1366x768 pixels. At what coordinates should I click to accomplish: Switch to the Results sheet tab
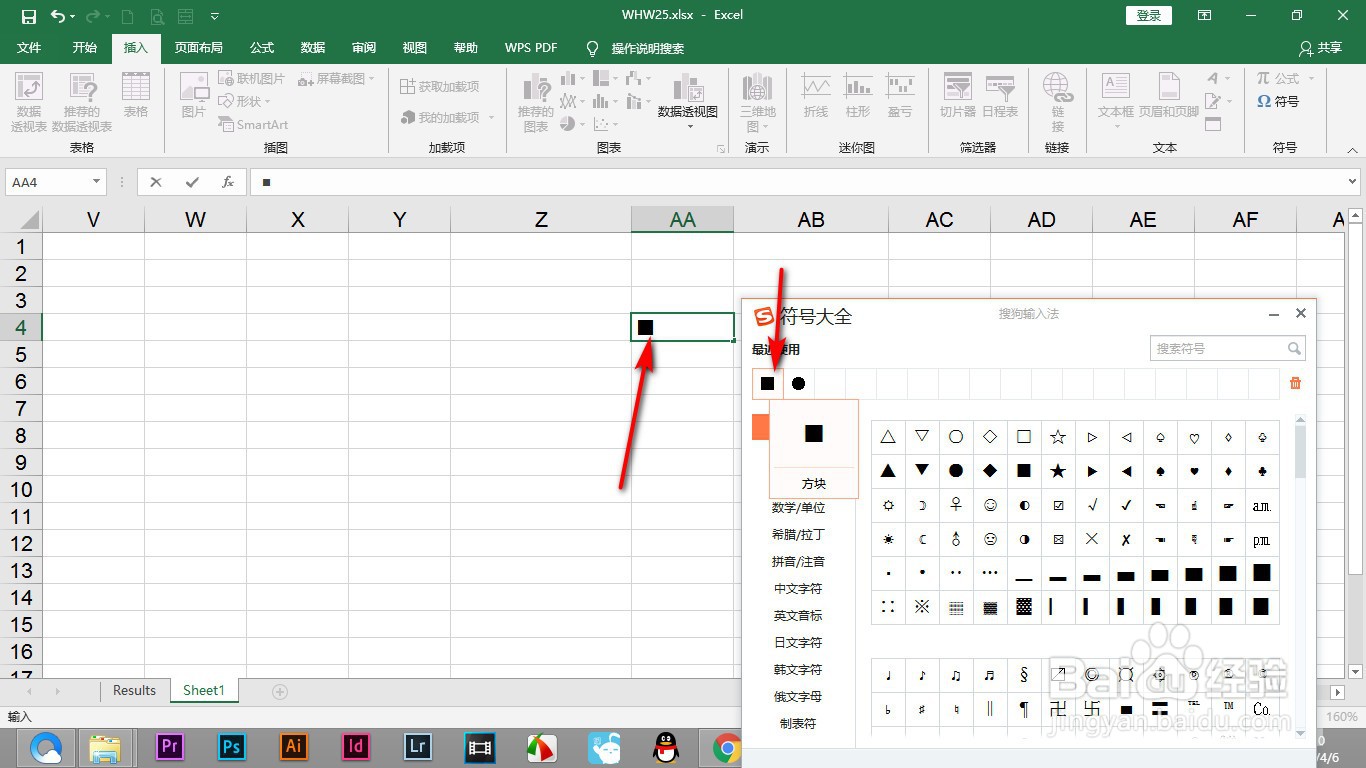(x=134, y=690)
